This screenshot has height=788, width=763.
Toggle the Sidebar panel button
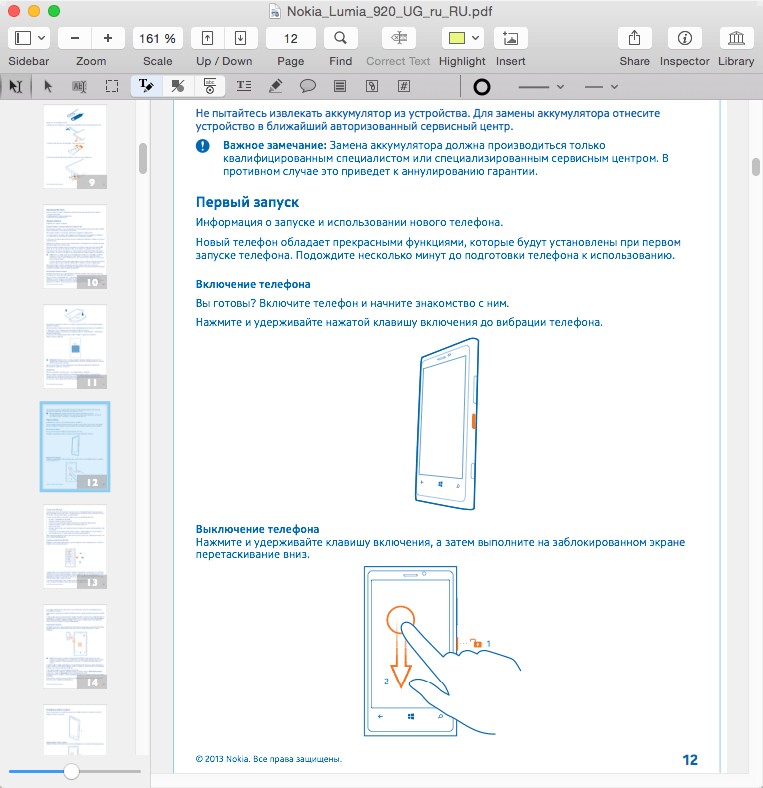23,38
